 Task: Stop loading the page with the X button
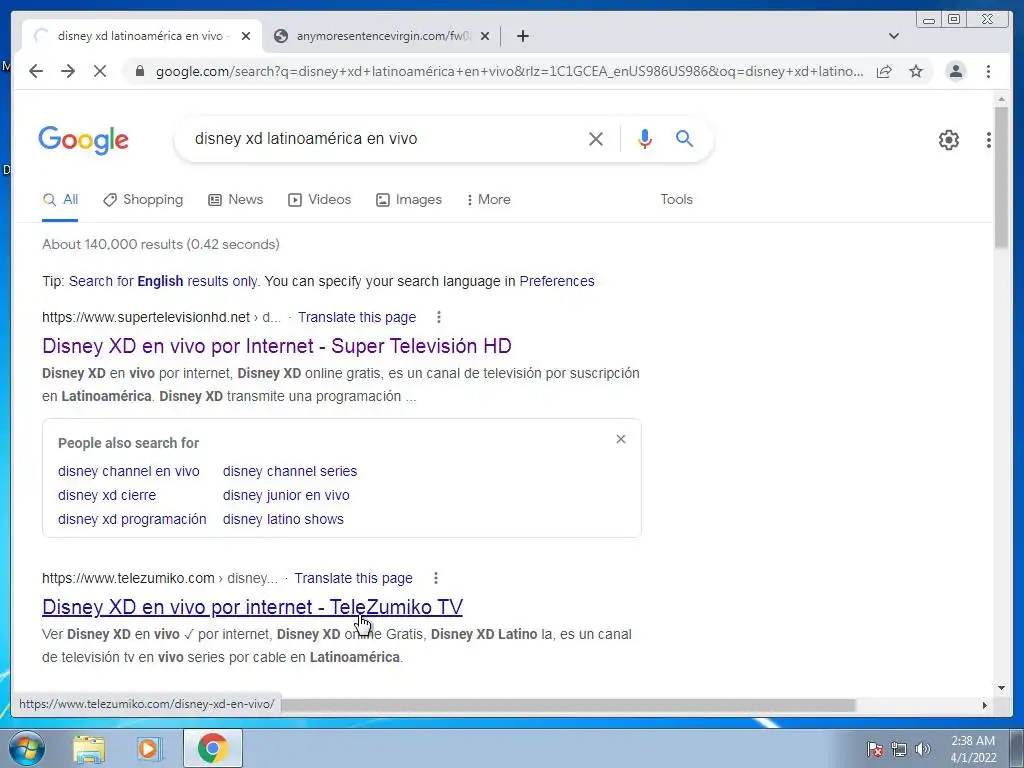(100, 71)
